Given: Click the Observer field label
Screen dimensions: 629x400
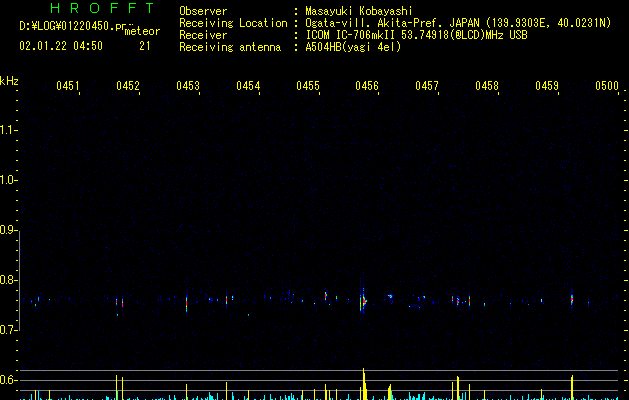Looking at the screenshot, I should click(203, 11).
